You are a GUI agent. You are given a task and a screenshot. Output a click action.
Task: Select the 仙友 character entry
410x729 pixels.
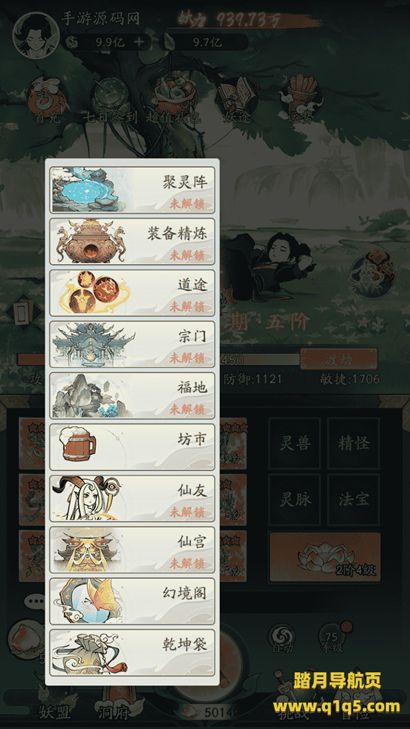(132, 498)
